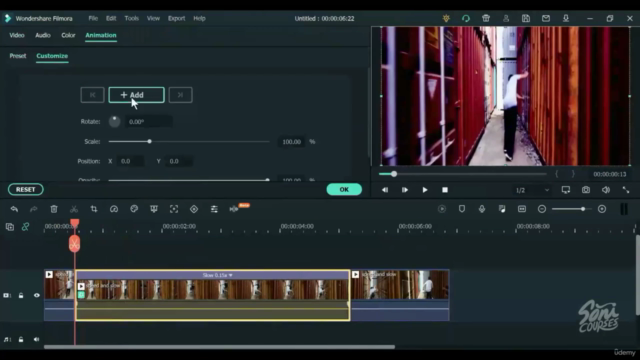Go to next keyframe button
Screen dimensions: 640x360
tap(180, 95)
